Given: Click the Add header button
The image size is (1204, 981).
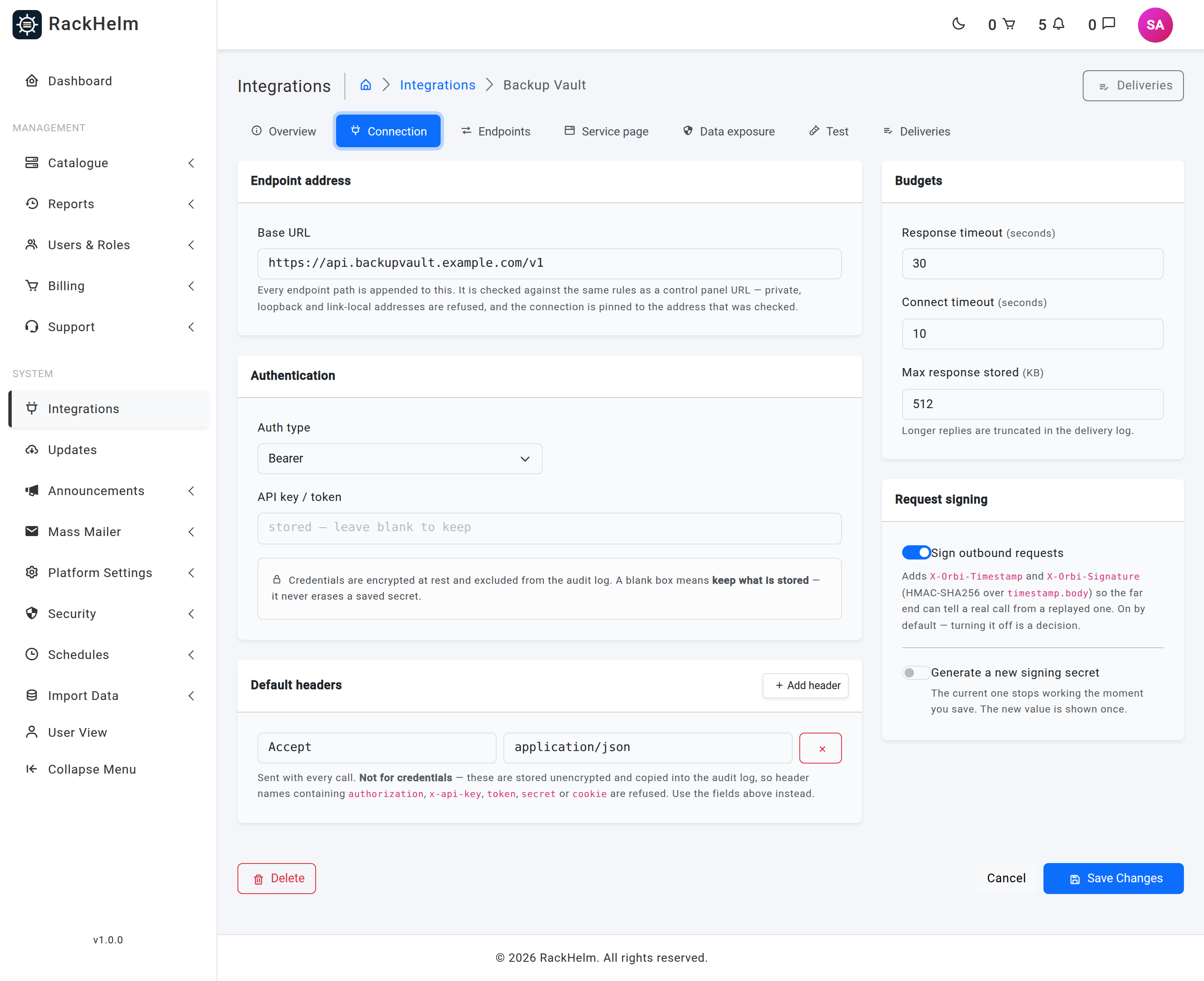Looking at the screenshot, I should click(x=805, y=685).
